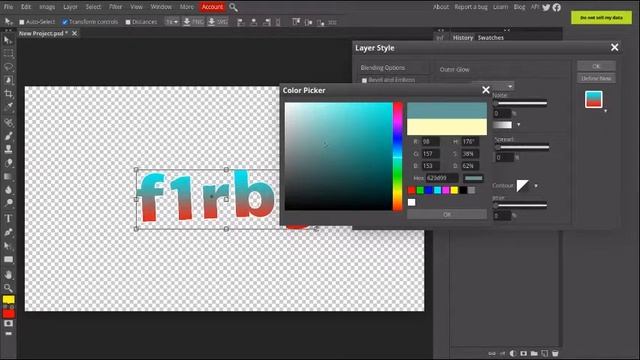The width and height of the screenshot is (640, 360).
Task: Select the New Project.psd document tab
Action: (43, 33)
